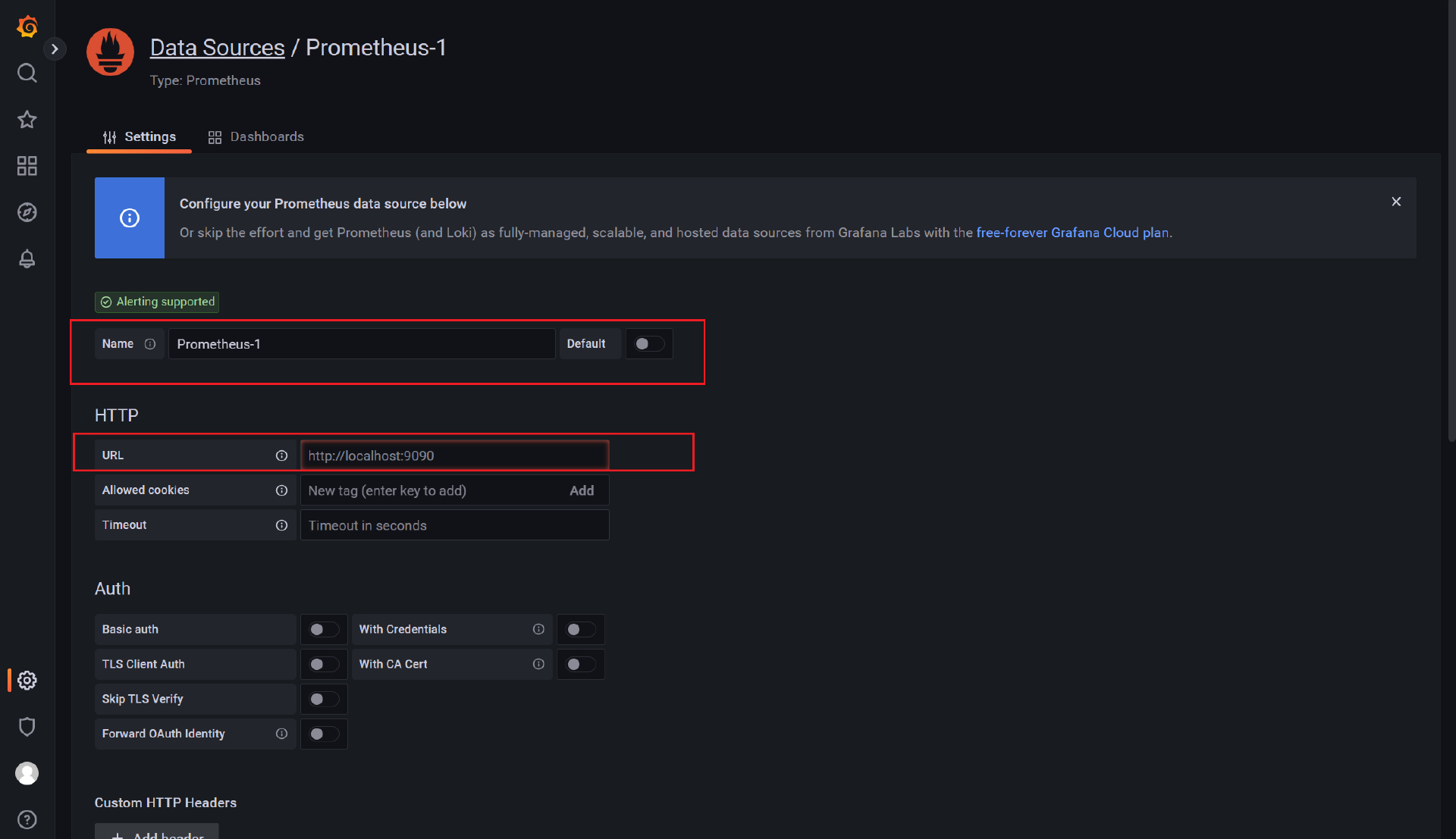Open Server Admin shield icon
This screenshot has height=839, width=1456.
(27, 727)
